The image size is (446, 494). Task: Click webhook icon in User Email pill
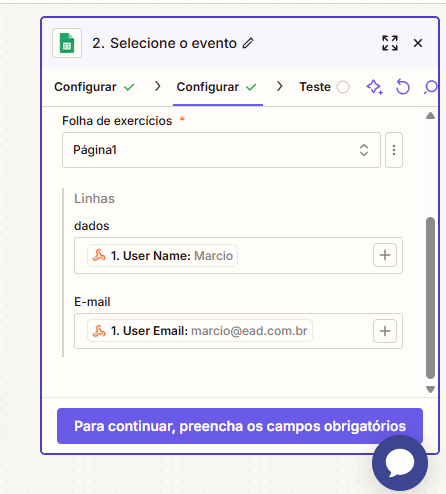point(99,331)
